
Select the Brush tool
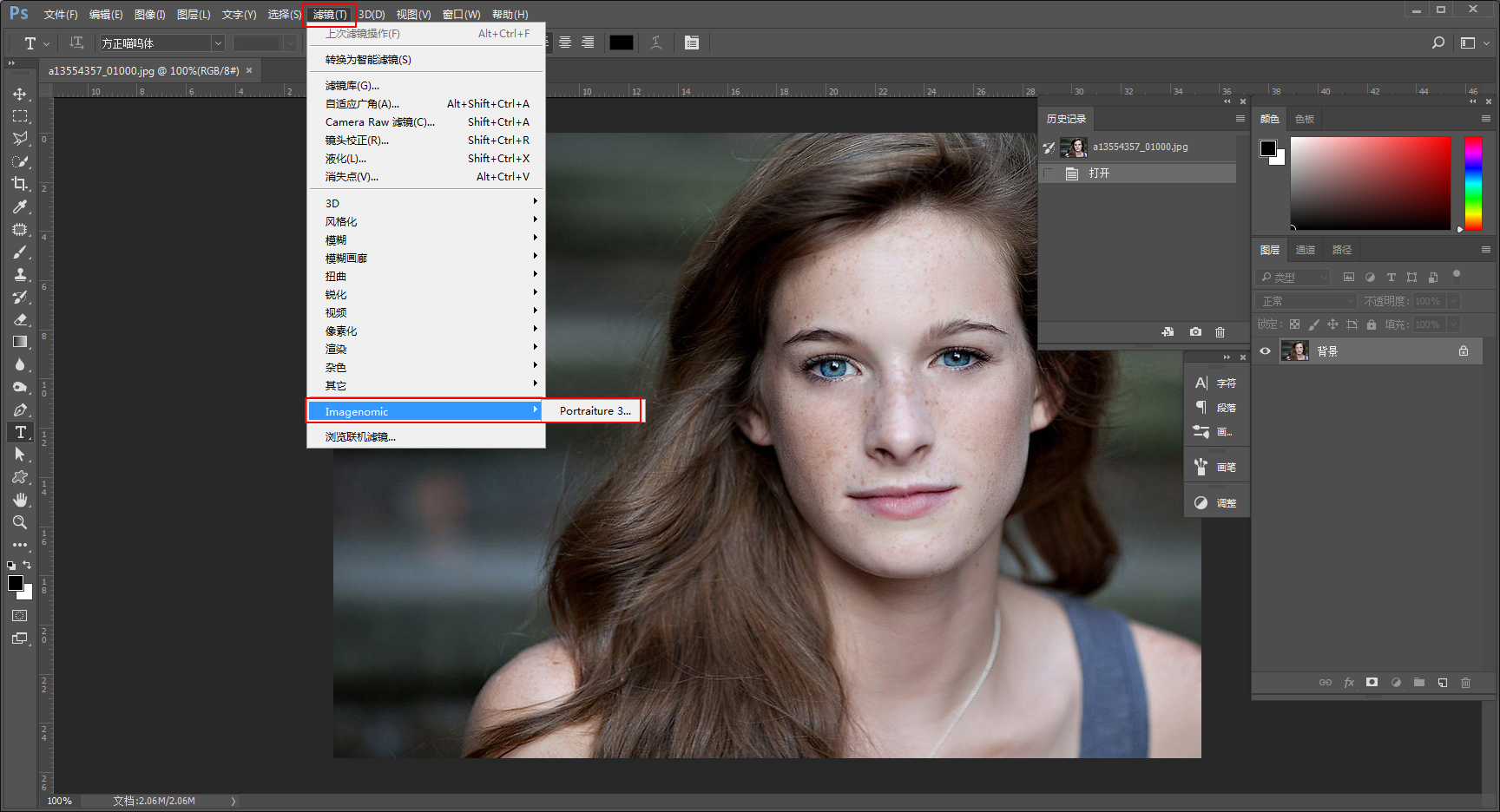[20, 252]
